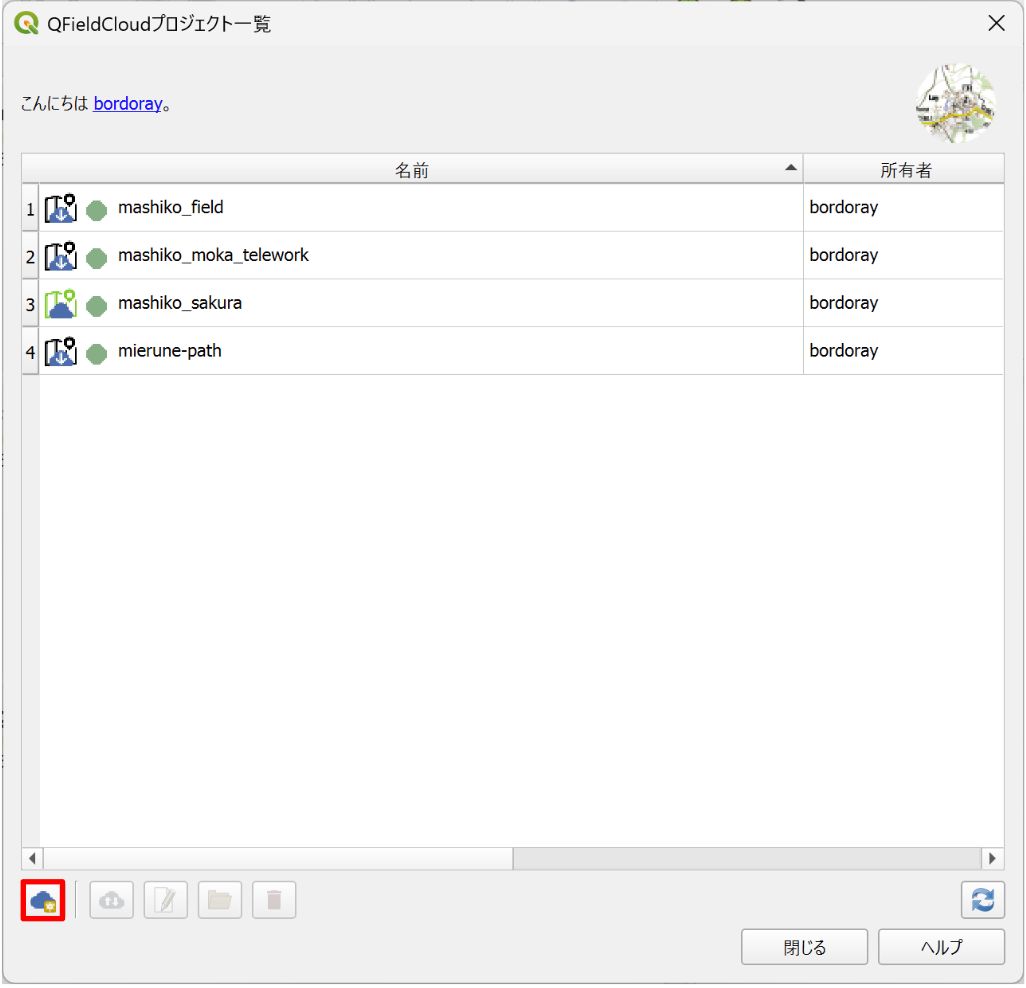
Task: Select row header number 1
Action: (x=30, y=208)
